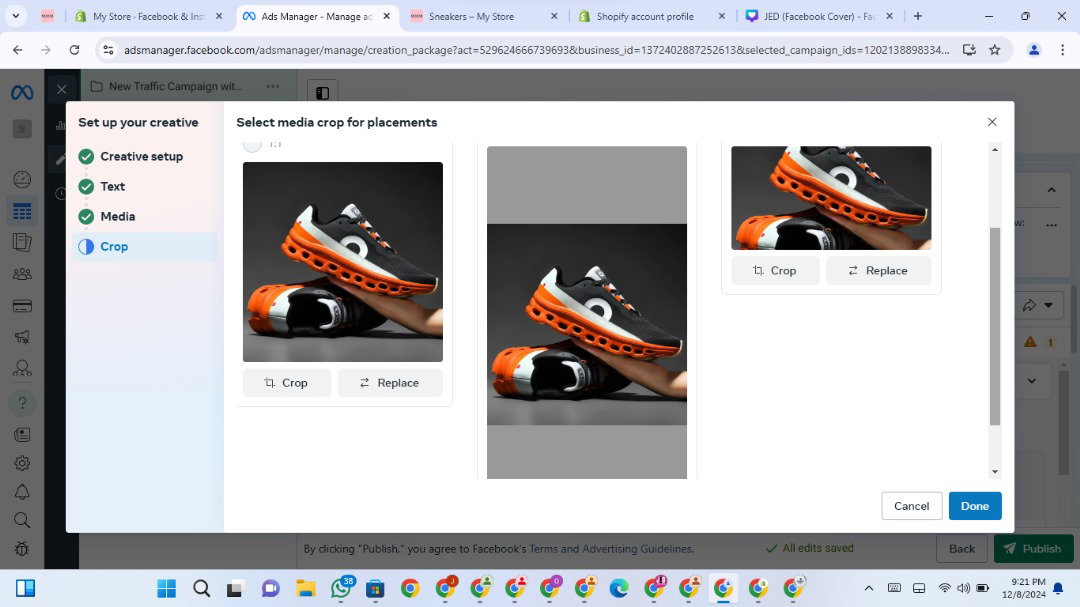The image size is (1080, 607).
Task: Crop the landscape sneaker image
Action: (775, 271)
